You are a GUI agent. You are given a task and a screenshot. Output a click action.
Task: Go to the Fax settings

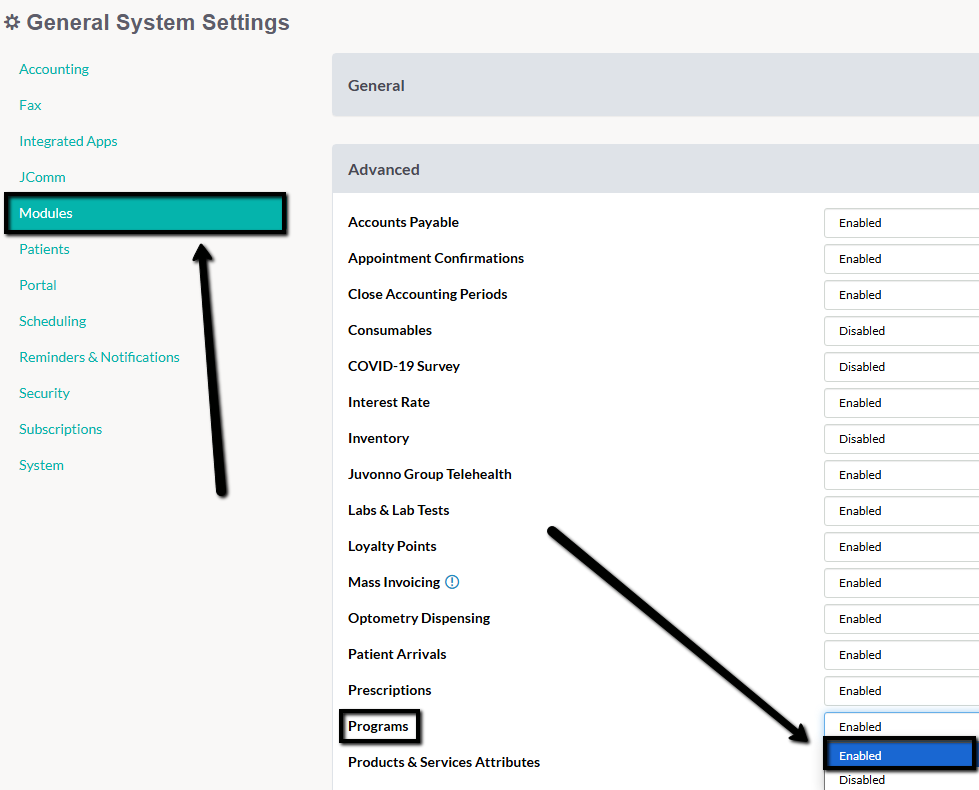coord(30,105)
